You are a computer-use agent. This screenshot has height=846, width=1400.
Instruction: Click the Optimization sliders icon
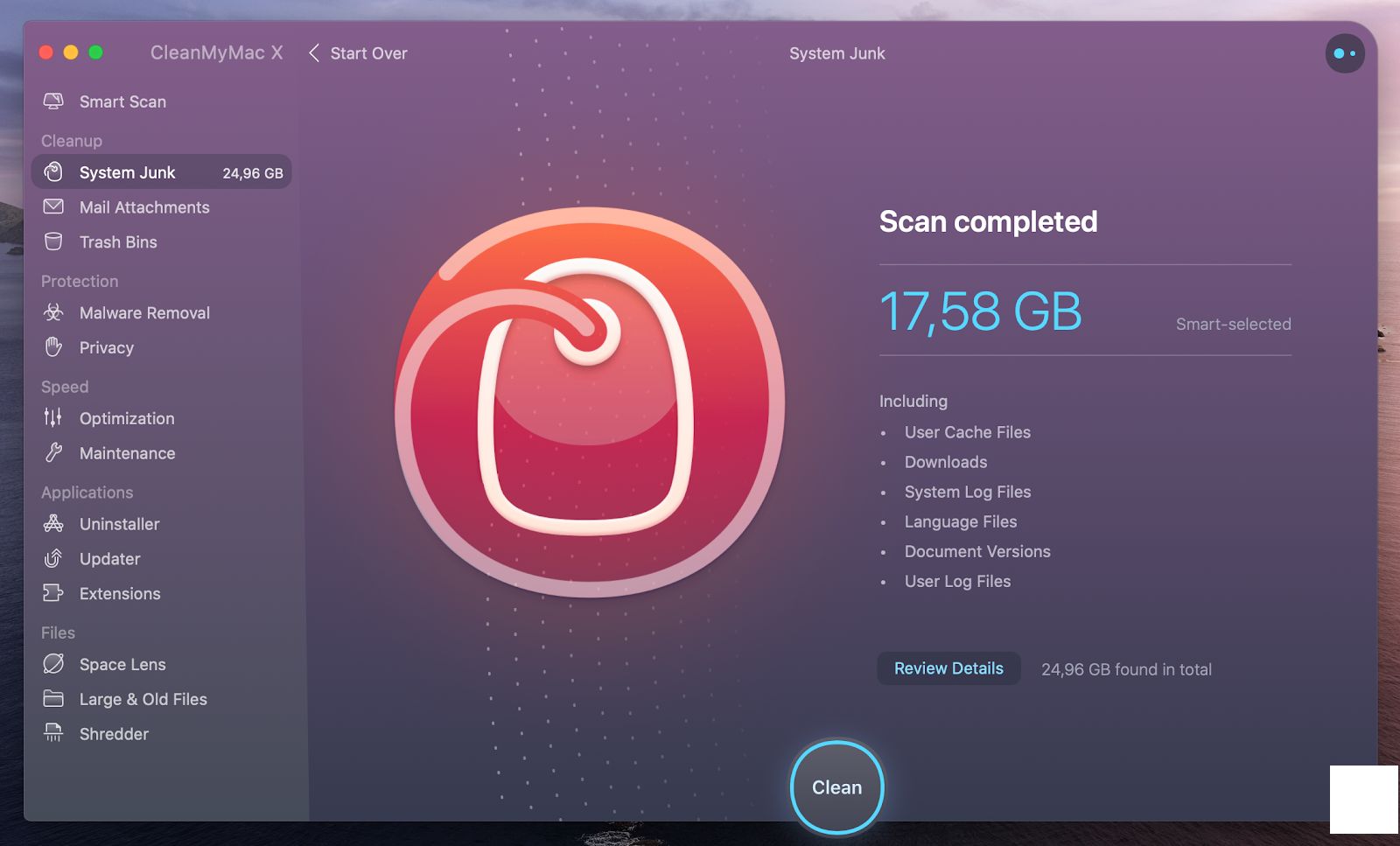(x=53, y=418)
